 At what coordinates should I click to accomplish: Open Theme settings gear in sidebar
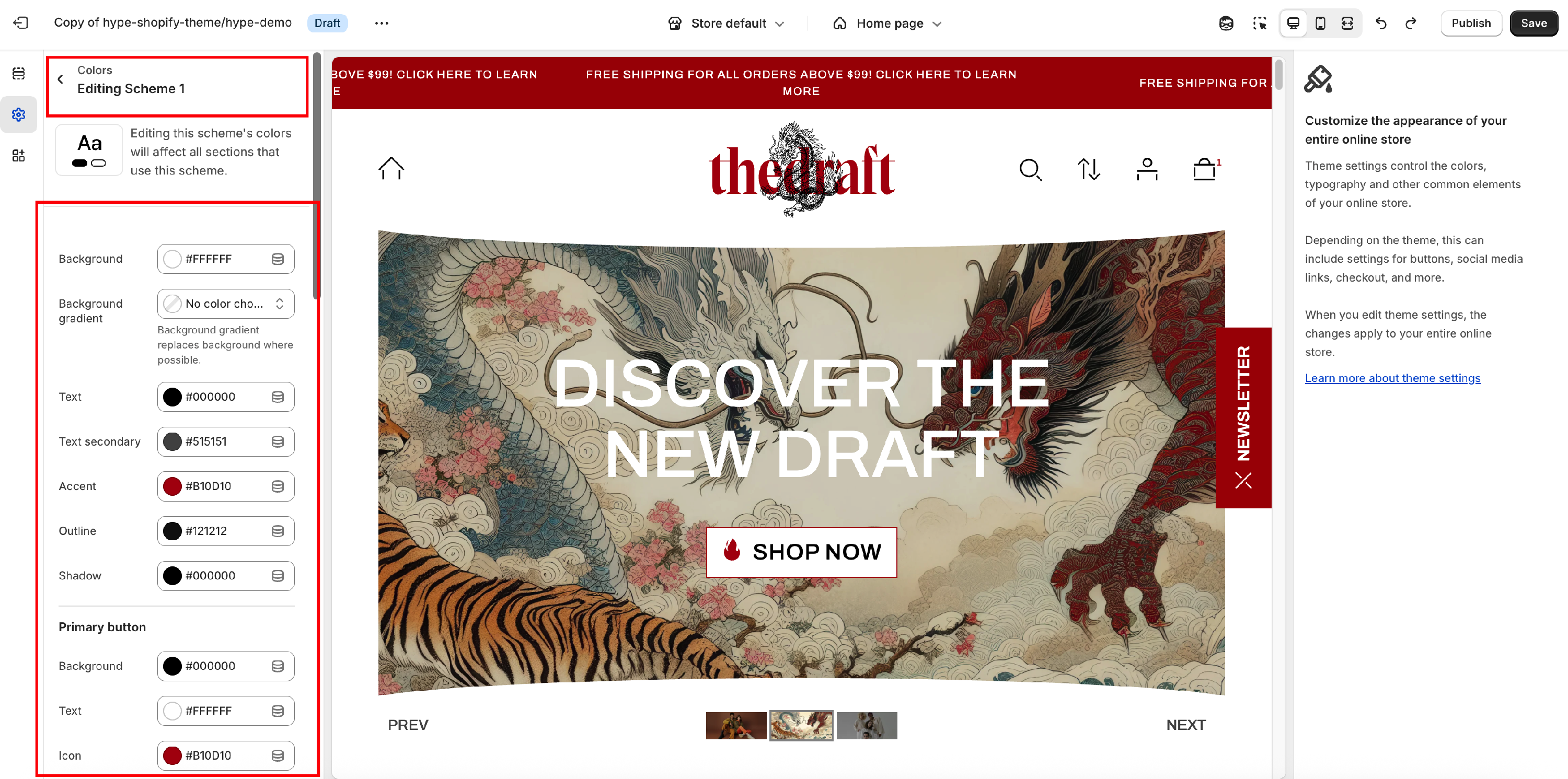tap(19, 114)
